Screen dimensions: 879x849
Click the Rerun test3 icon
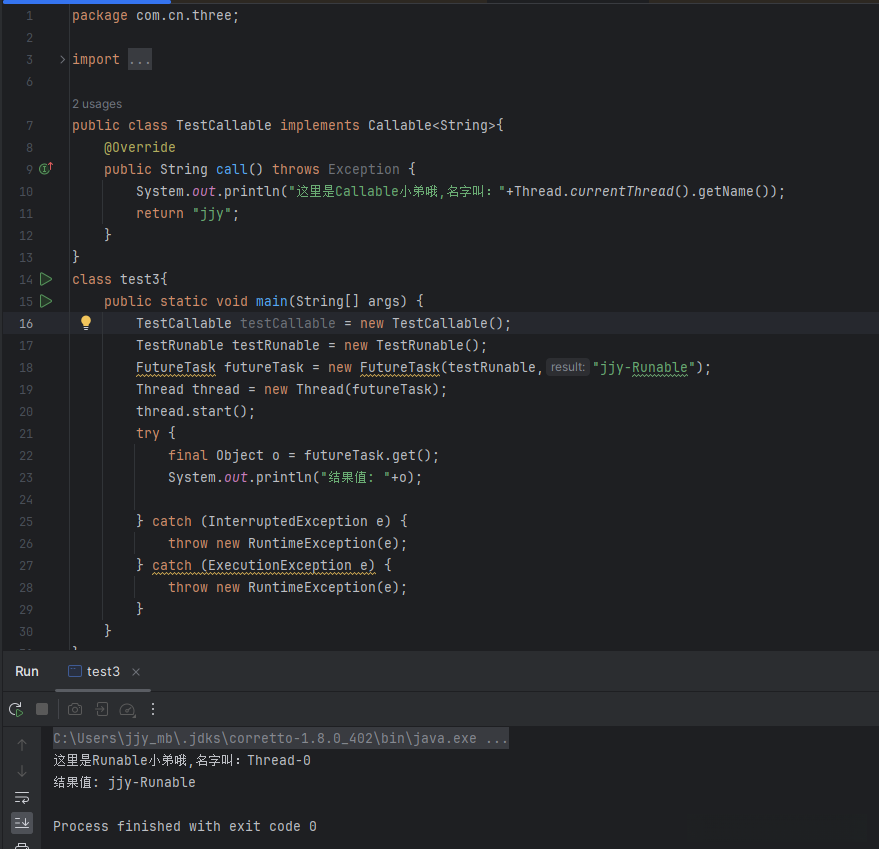[16, 709]
